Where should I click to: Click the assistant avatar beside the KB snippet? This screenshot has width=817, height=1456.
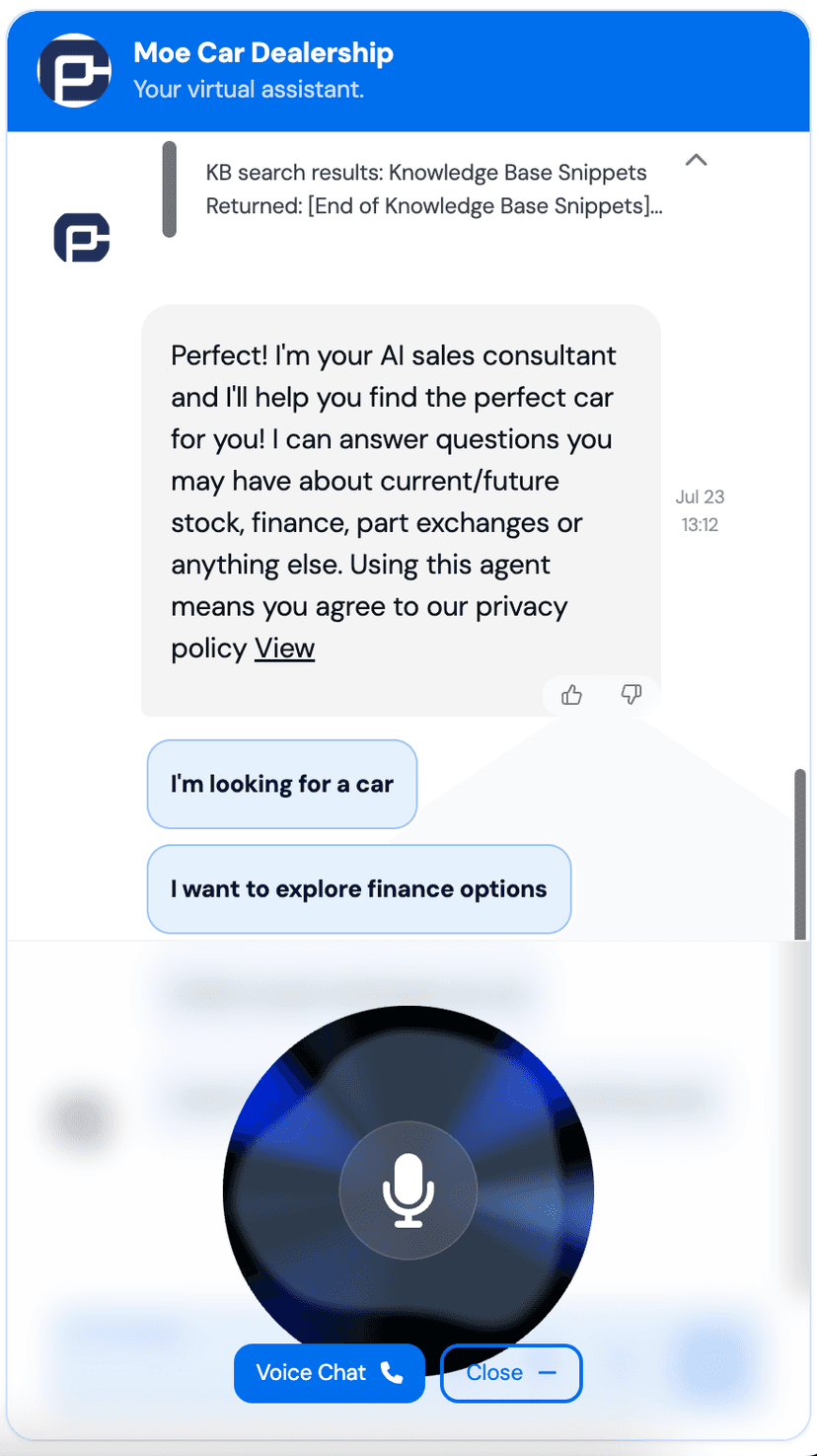point(80,237)
